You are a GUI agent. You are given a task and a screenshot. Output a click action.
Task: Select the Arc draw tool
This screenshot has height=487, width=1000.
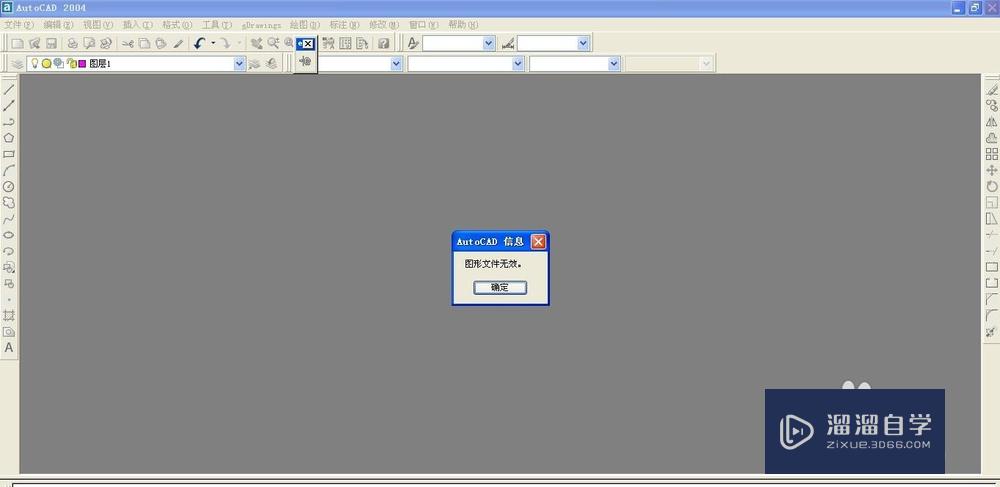point(9,170)
